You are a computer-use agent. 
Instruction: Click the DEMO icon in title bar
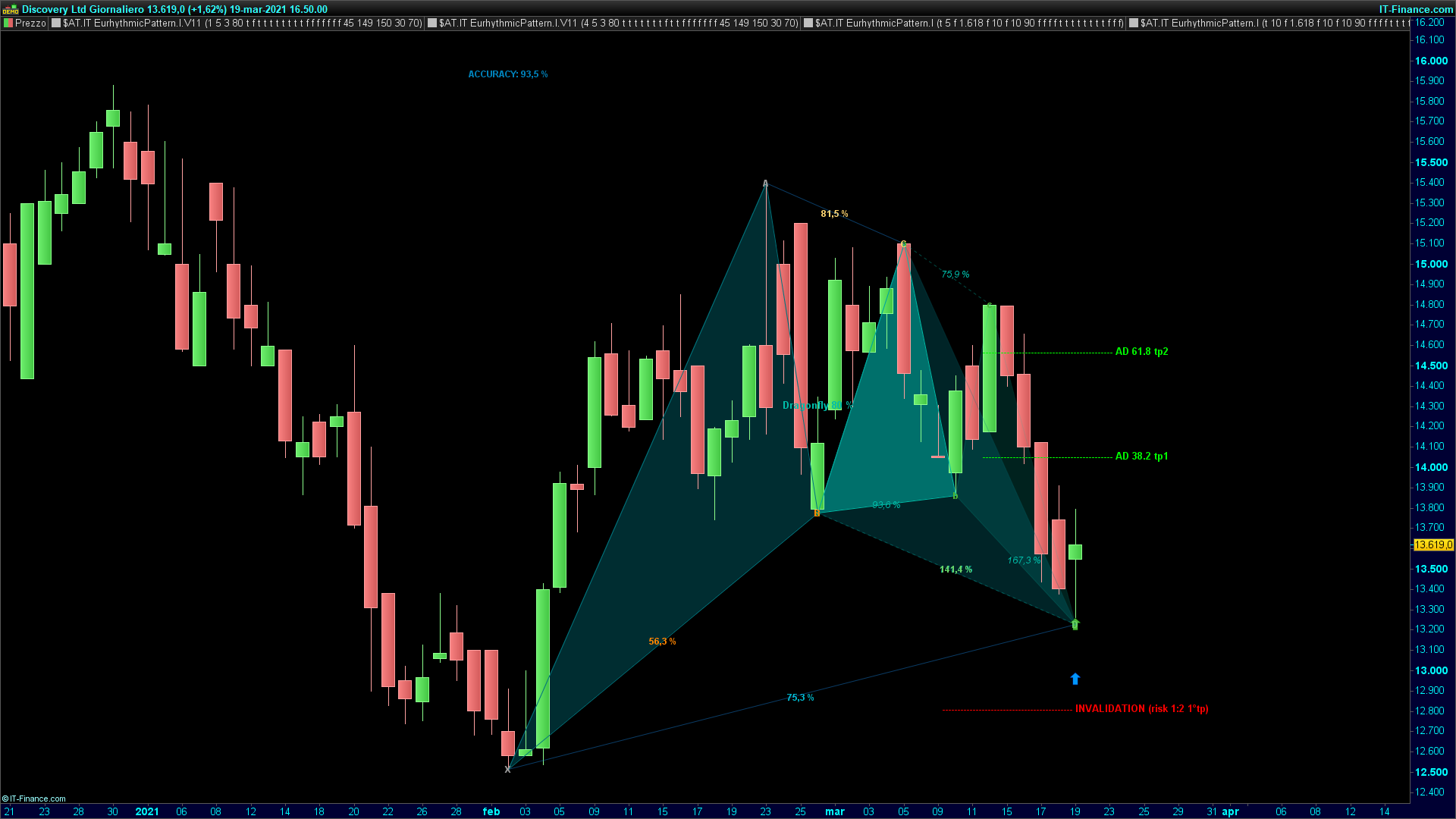[10, 10]
